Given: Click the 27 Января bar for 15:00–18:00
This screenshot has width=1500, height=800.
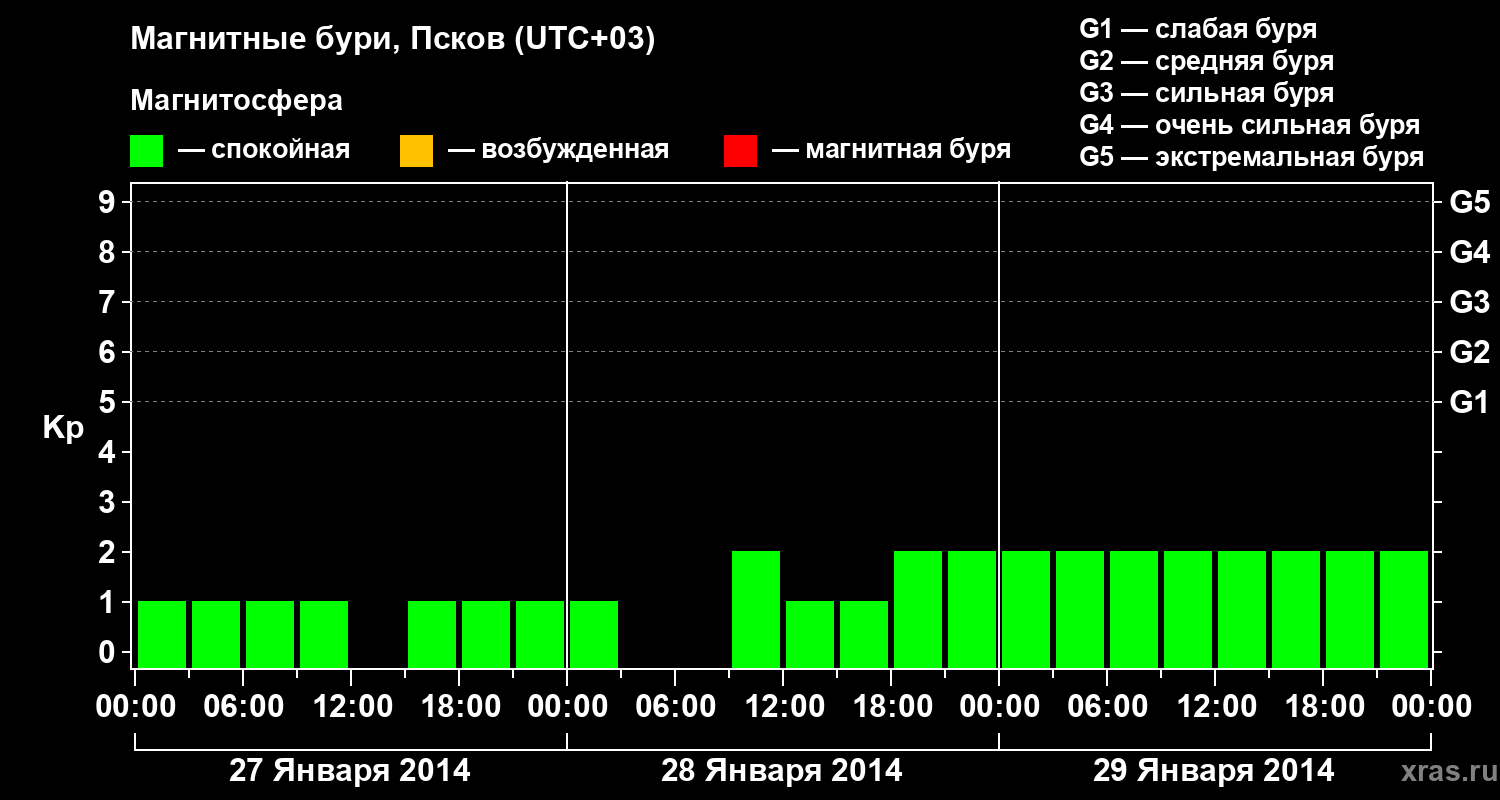Looking at the screenshot, I should click(x=432, y=634).
